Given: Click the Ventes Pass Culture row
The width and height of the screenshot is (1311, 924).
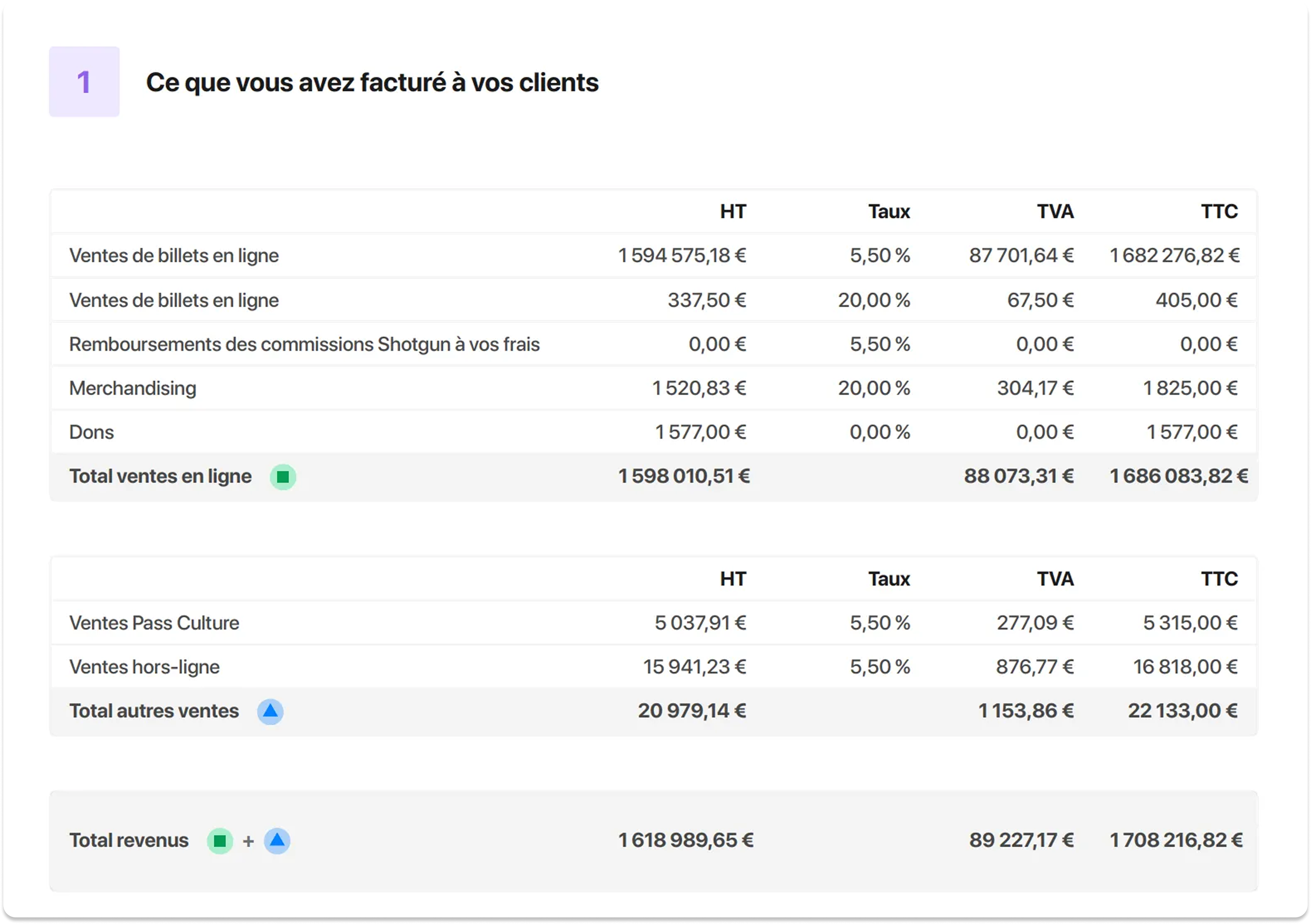Looking at the screenshot, I should 654,622.
